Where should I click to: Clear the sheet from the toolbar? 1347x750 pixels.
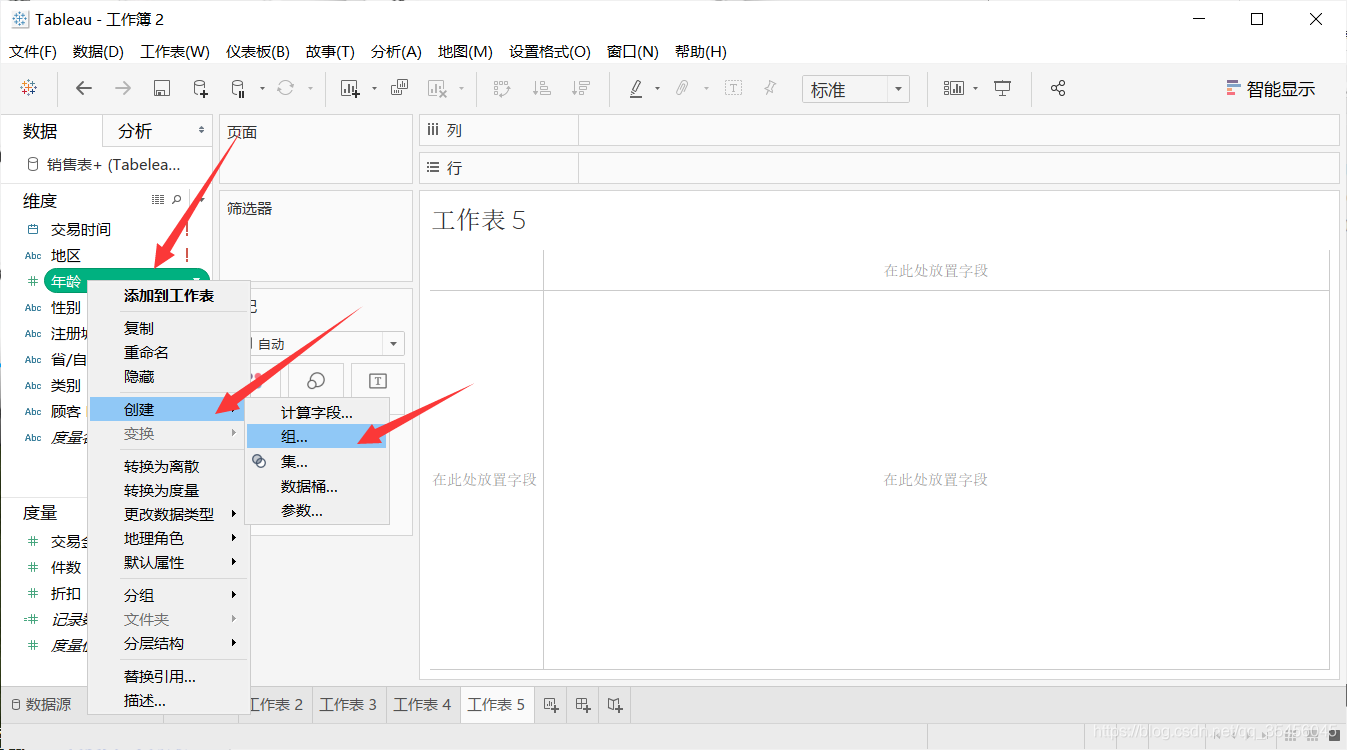[437, 89]
